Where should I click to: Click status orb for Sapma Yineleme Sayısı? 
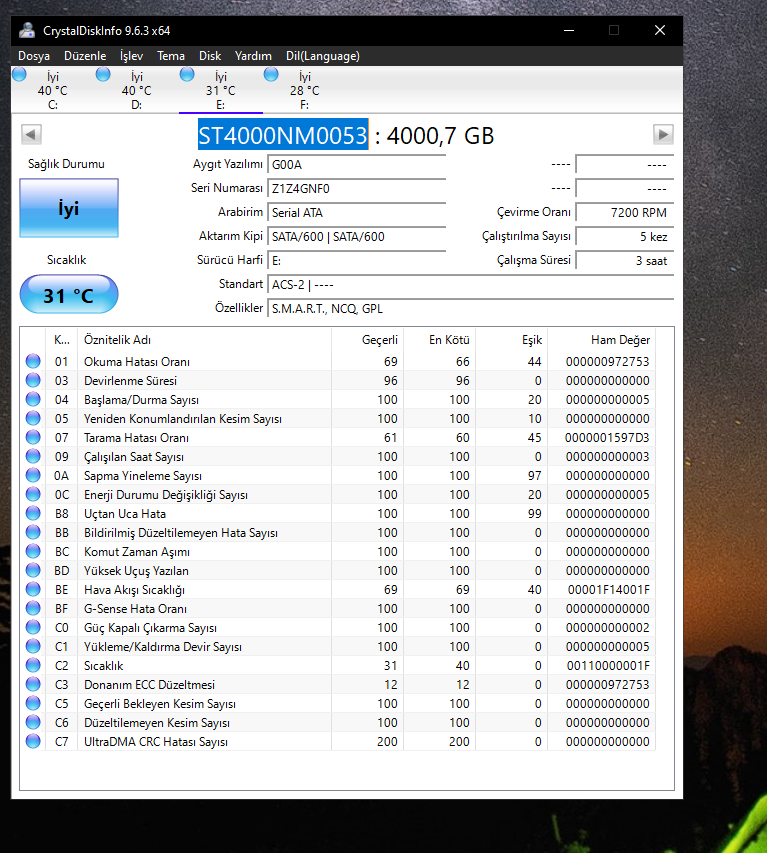click(33, 475)
